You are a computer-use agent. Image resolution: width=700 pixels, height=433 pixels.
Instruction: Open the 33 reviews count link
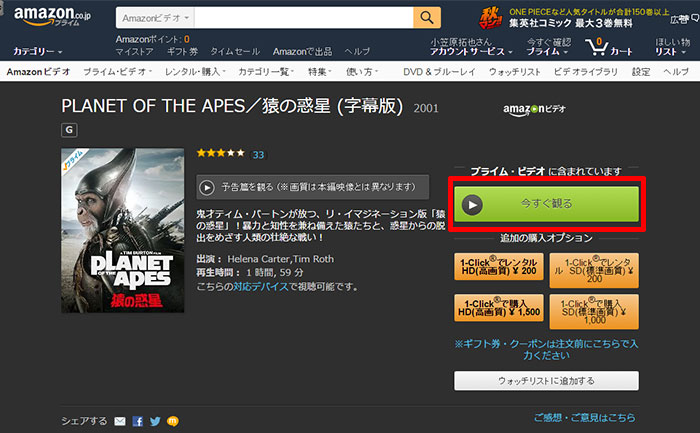[258, 155]
